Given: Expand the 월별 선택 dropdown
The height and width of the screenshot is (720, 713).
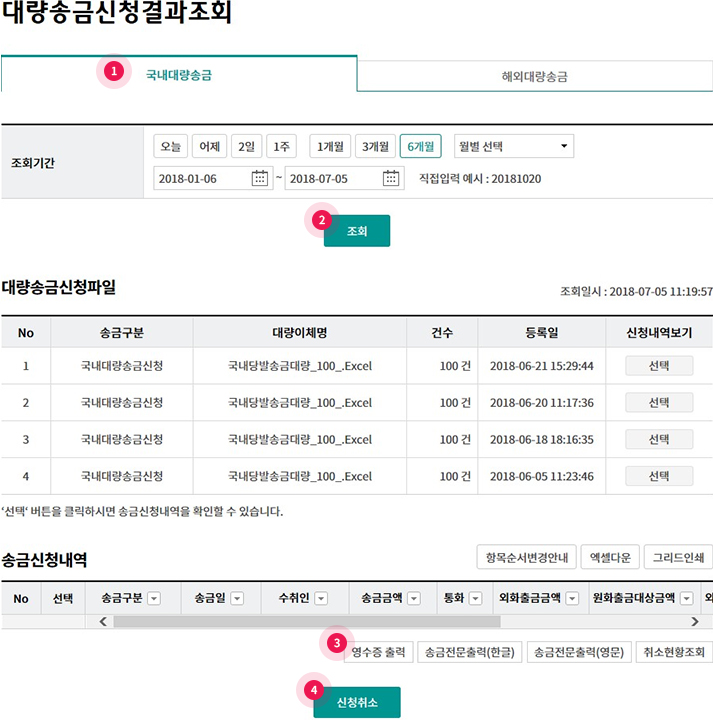Looking at the screenshot, I should tap(513, 147).
